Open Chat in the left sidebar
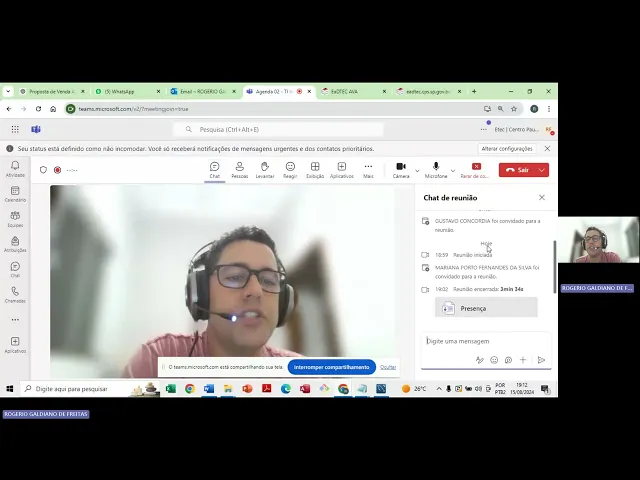This screenshot has height=480, width=640. click(15, 269)
